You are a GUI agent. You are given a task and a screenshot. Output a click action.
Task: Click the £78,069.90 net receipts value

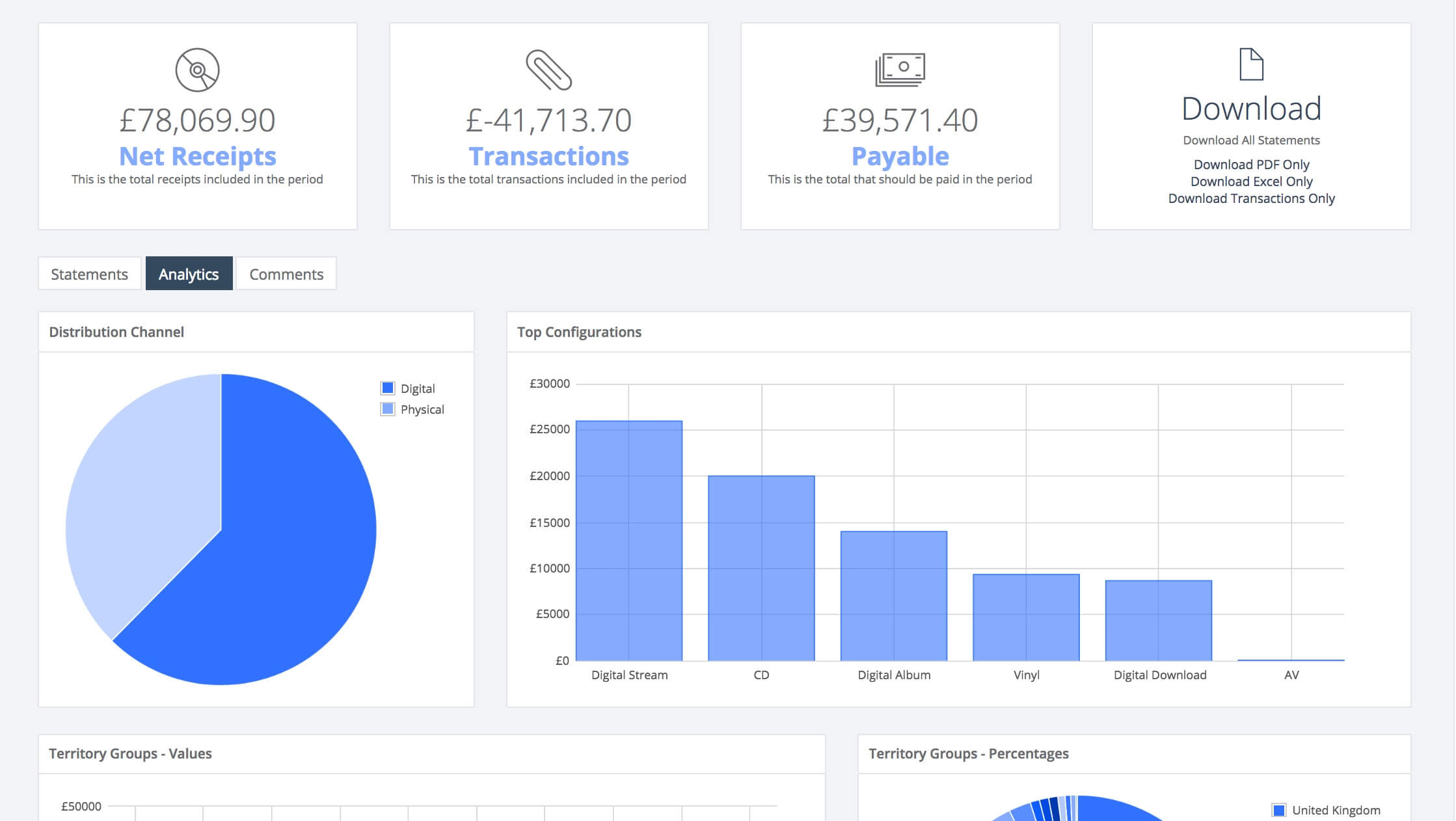click(x=198, y=120)
